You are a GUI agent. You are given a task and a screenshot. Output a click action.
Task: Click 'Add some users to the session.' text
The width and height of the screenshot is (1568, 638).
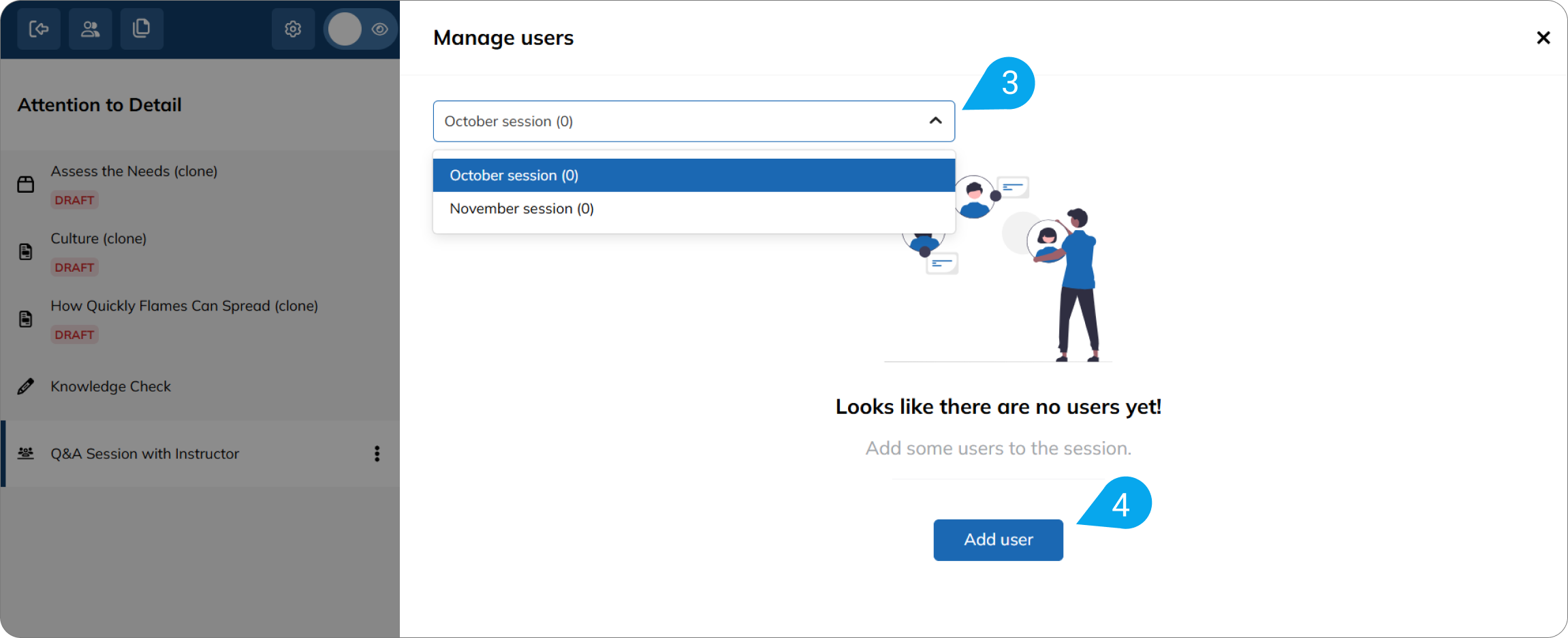point(998,449)
